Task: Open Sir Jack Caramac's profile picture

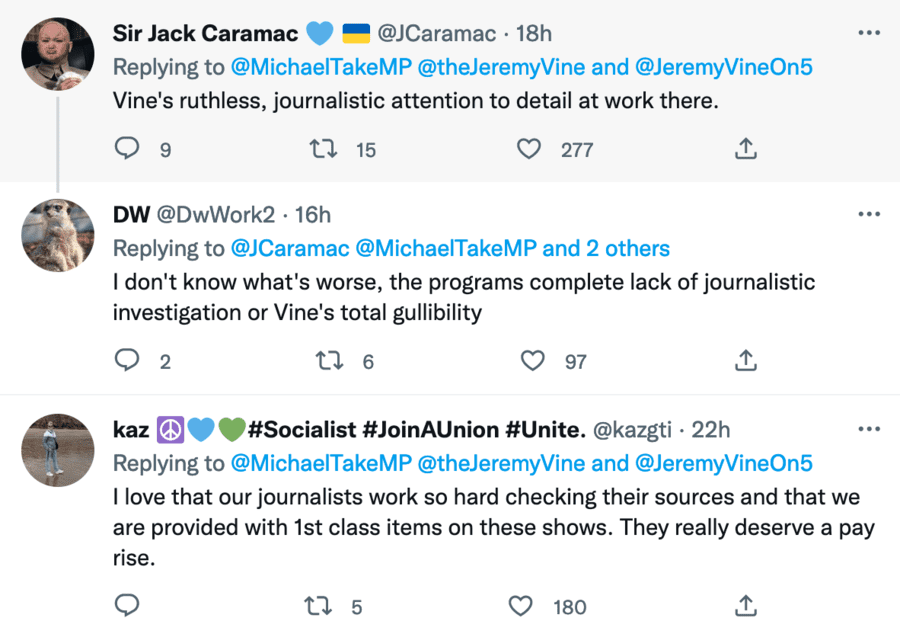Action: point(57,54)
